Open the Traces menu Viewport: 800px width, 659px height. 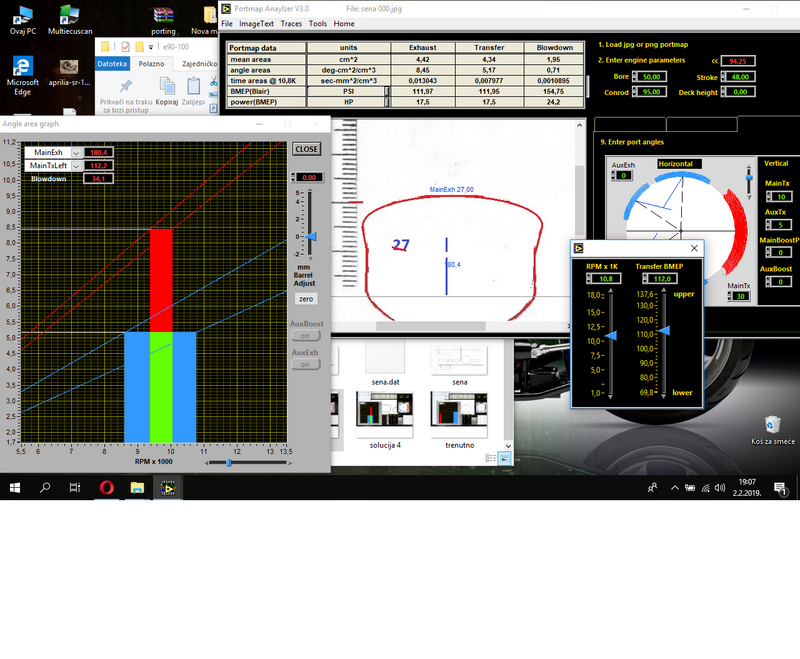[x=291, y=23]
